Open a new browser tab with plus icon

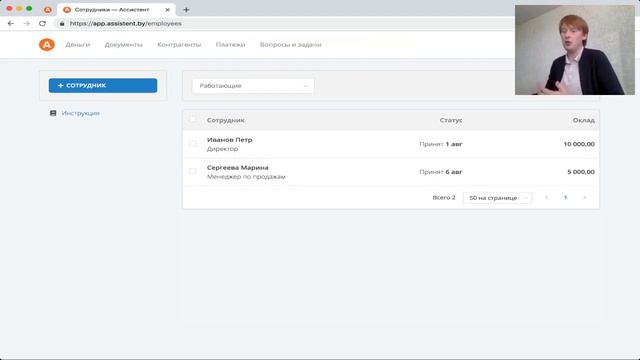point(186,10)
